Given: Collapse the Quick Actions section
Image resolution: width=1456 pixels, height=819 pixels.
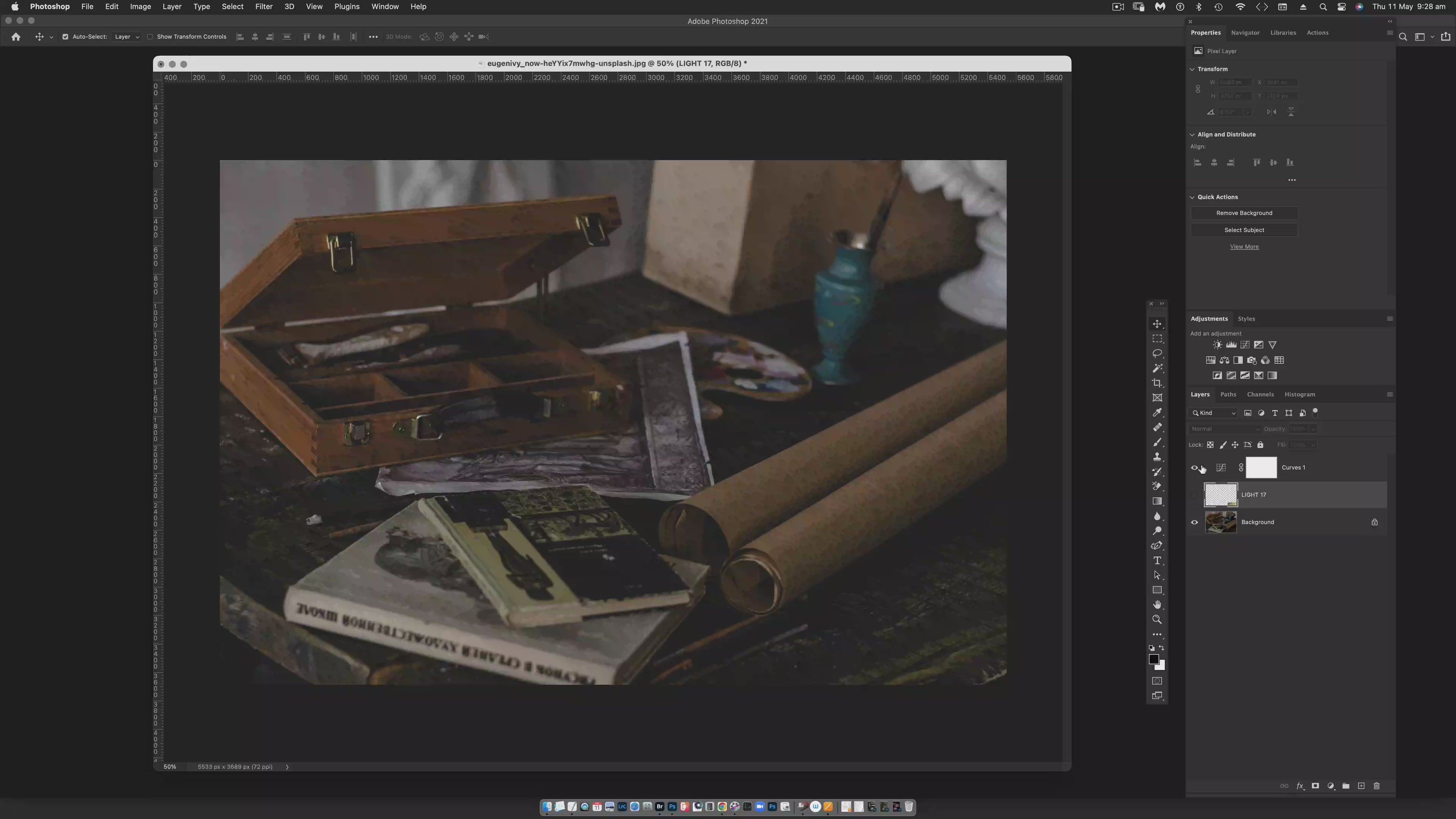Looking at the screenshot, I should click(x=1192, y=197).
